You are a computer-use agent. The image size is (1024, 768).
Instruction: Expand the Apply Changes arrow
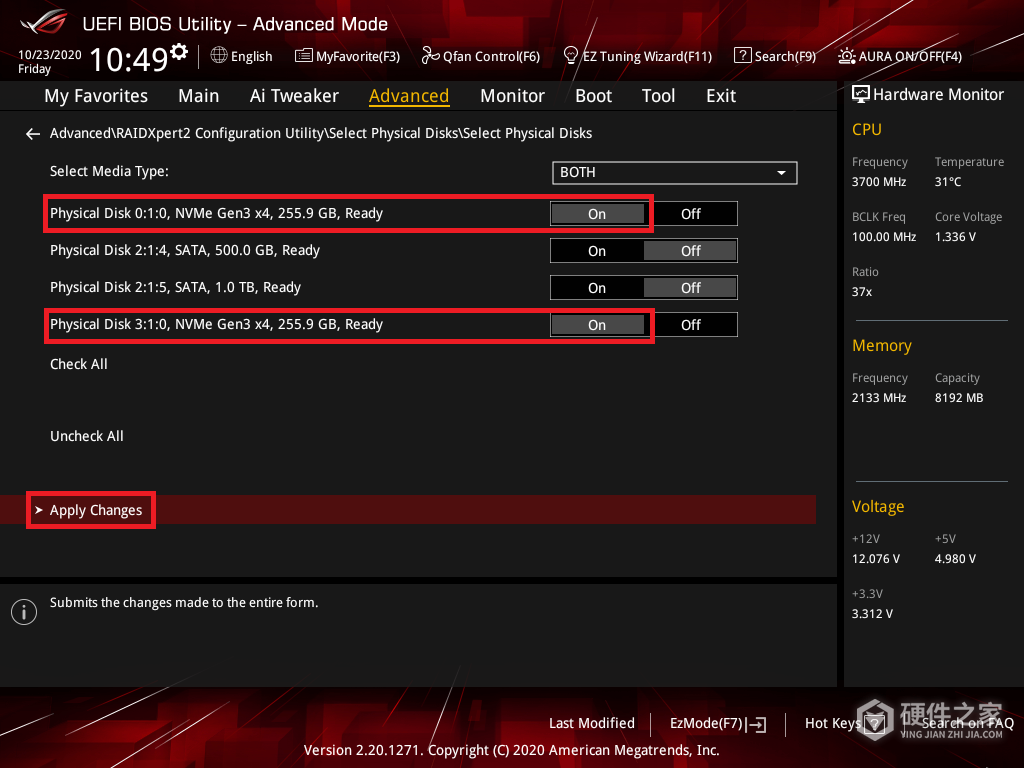pyautogui.click(x=39, y=510)
